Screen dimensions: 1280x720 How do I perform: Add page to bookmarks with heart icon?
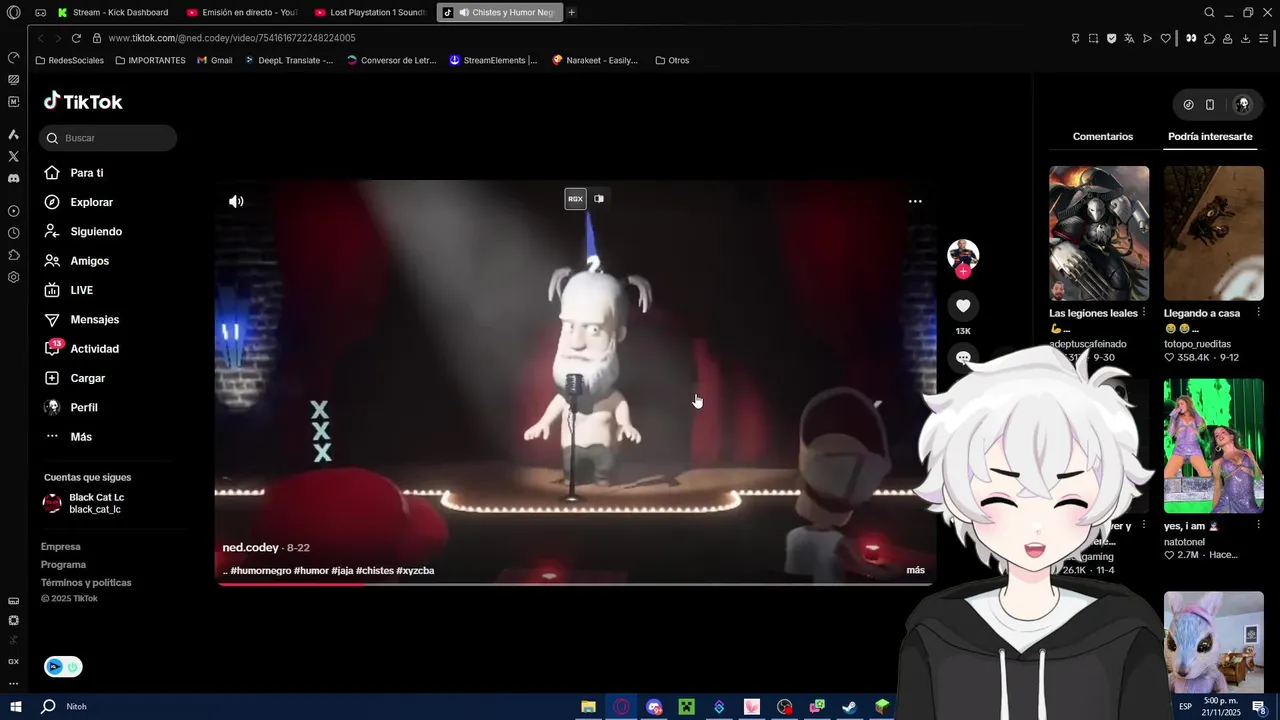1165,38
